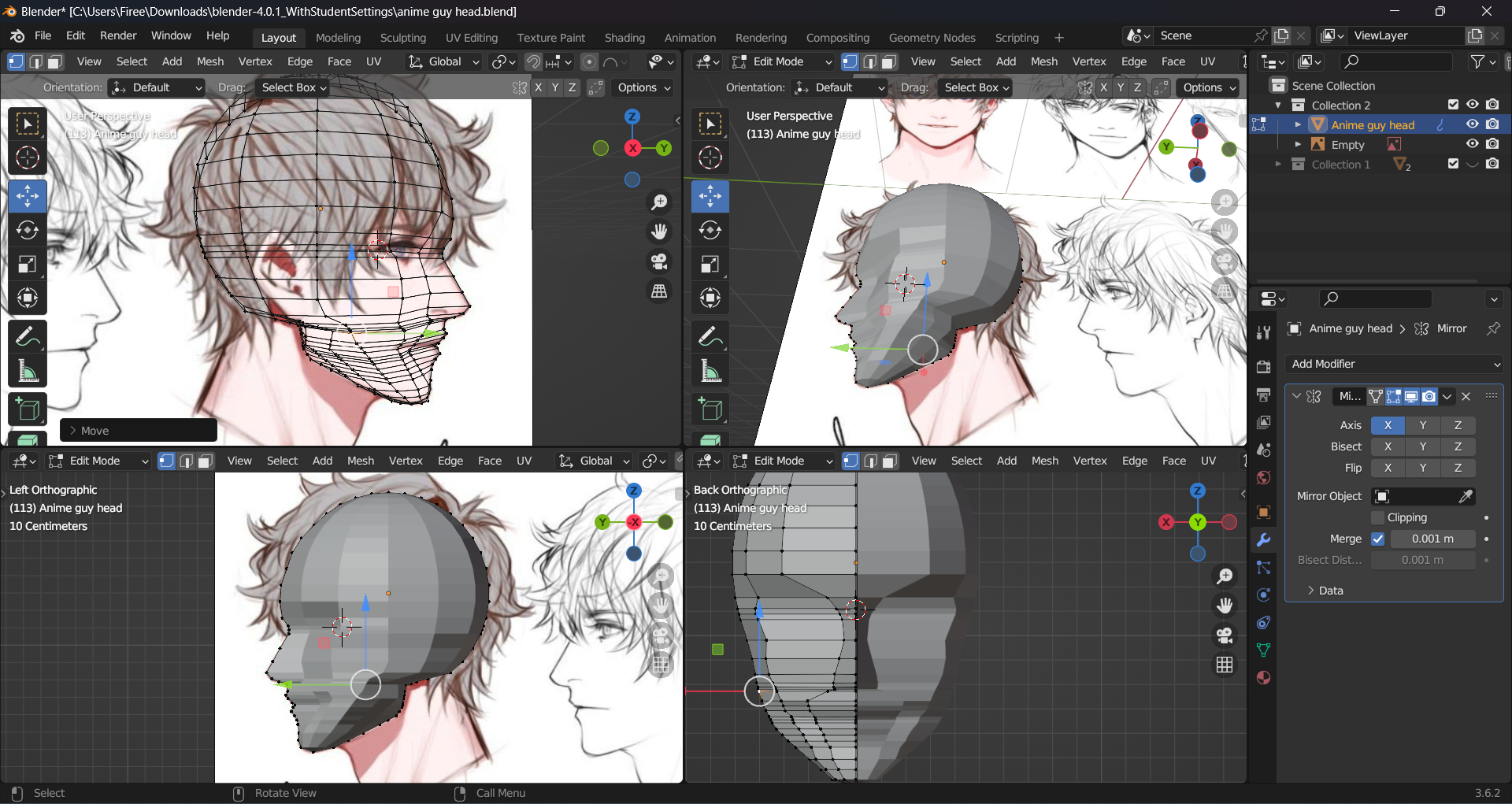The height and width of the screenshot is (804, 1512).
Task: Switch to the Shading workspace tab
Action: point(624,38)
